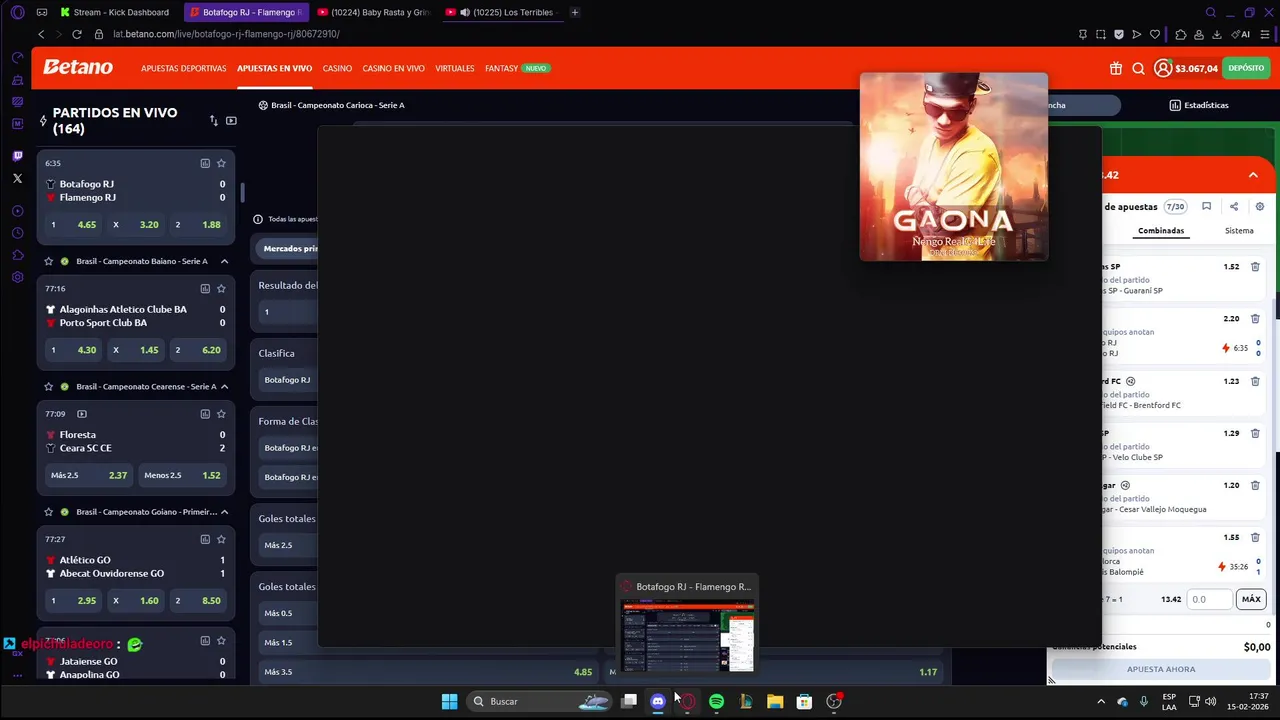Collapse the Campeonato Cearense - Serie A section

point(224,386)
